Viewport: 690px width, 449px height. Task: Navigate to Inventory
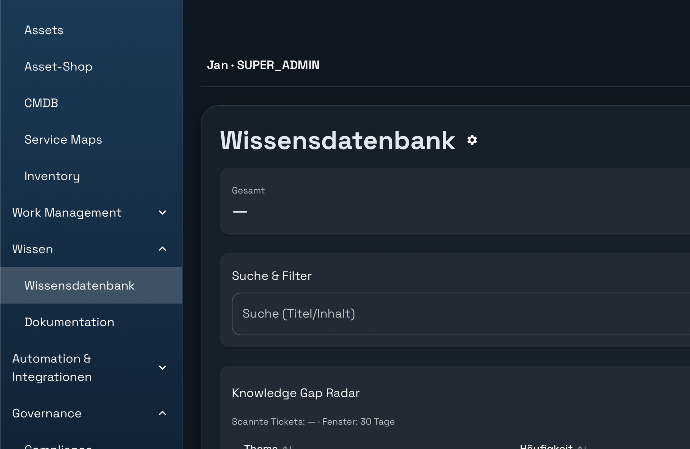coord(52,176)
